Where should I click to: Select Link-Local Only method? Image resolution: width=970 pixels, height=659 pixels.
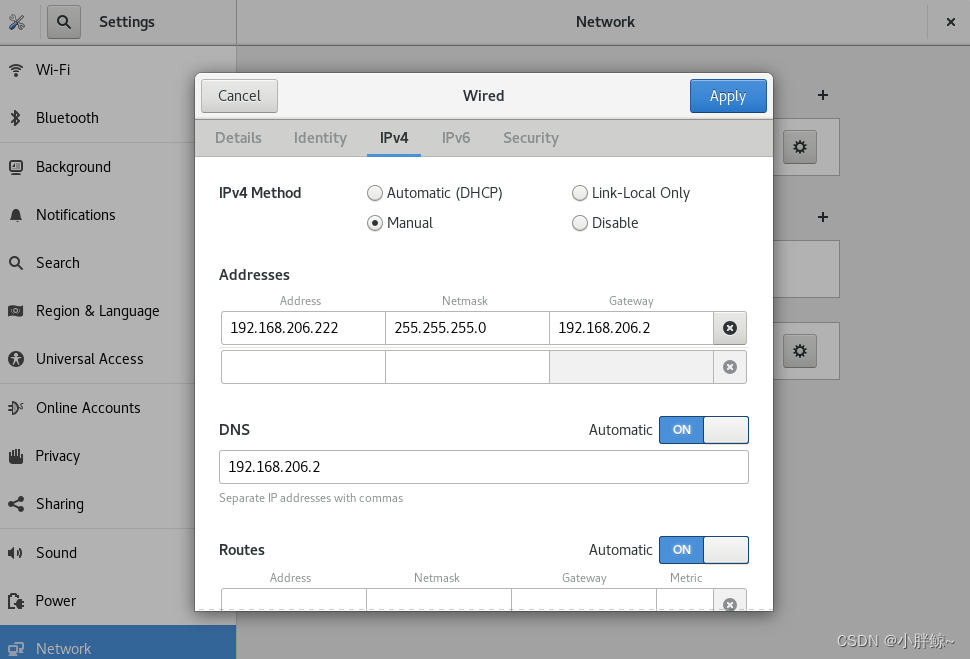tap(631, 193)
